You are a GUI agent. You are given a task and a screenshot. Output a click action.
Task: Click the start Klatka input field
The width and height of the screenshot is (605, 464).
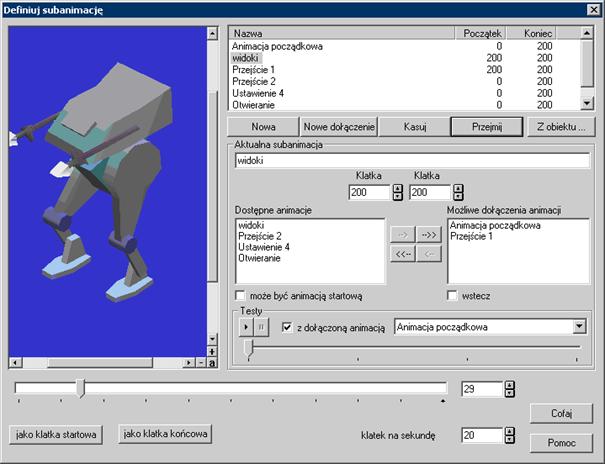pyautogui.click(x=370, y=192)
